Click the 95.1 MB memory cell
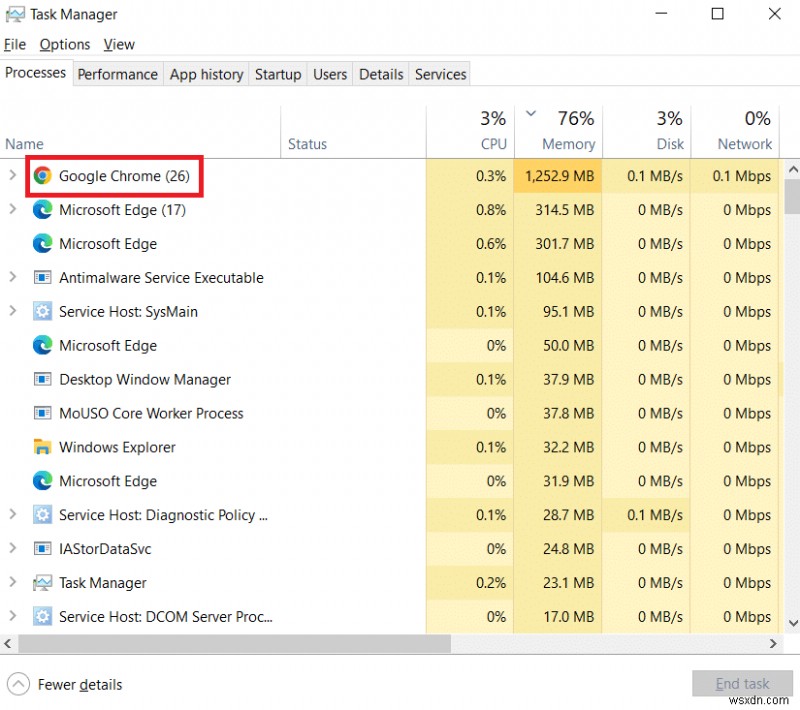 click(x=558, y=312)
